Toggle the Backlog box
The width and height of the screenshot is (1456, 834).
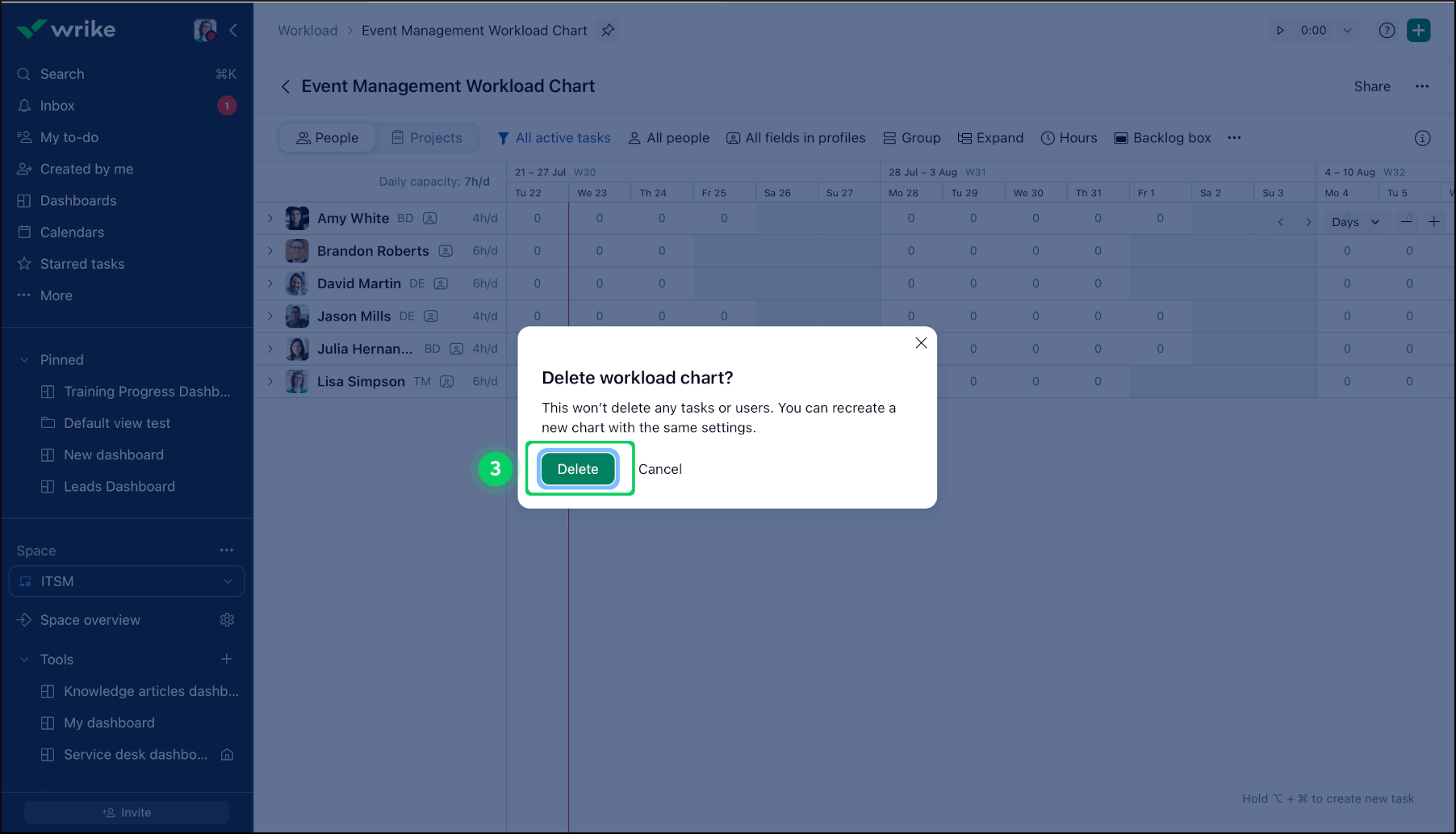click(1162, 138)
